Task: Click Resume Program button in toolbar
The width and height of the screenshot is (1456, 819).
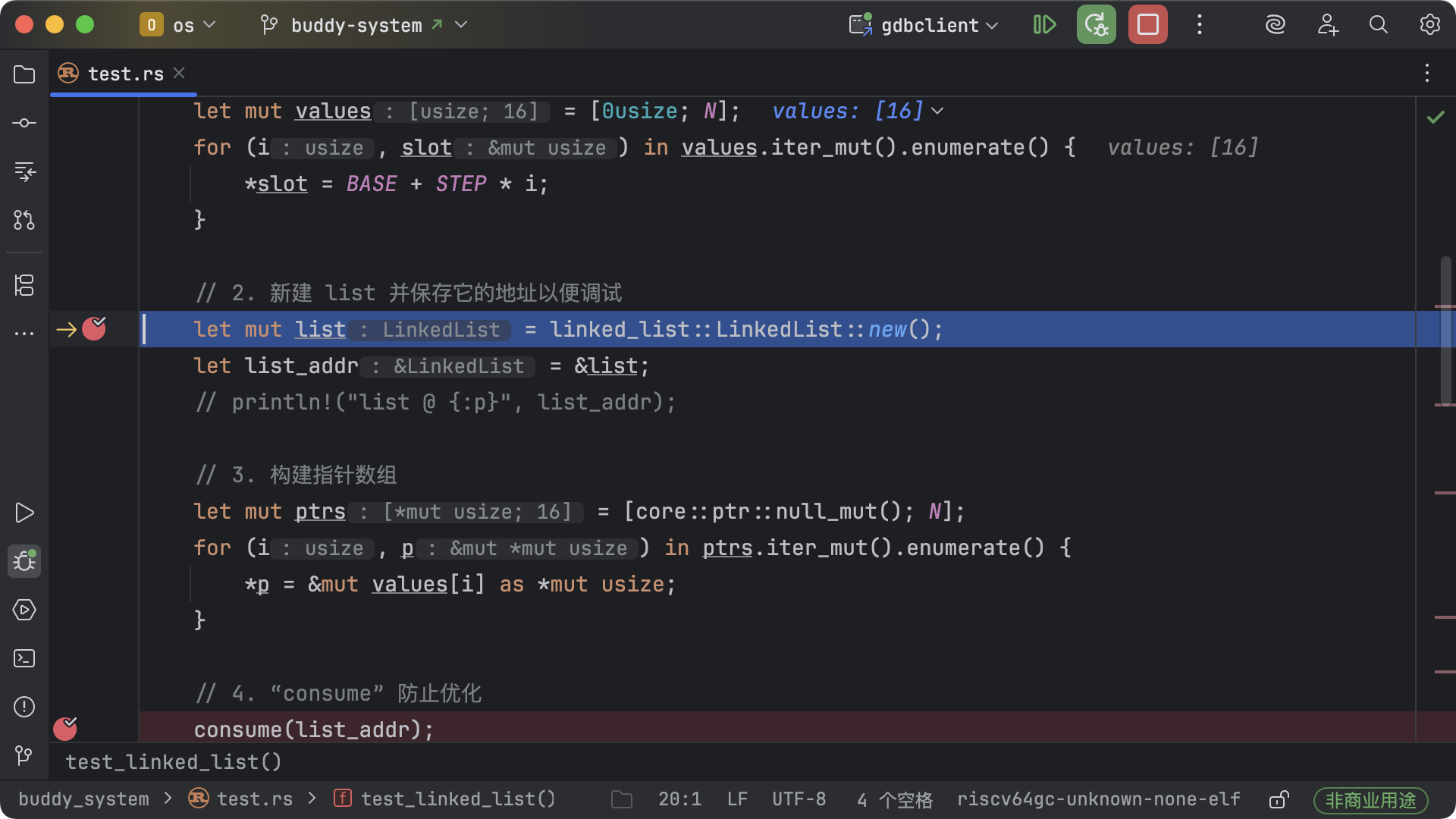Action: point(1044,25)
